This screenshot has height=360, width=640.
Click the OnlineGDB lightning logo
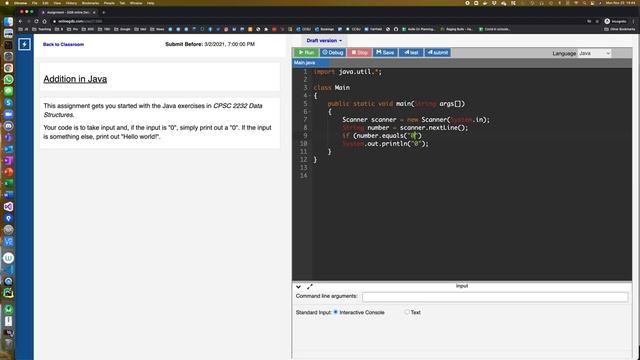coord(24,44)
